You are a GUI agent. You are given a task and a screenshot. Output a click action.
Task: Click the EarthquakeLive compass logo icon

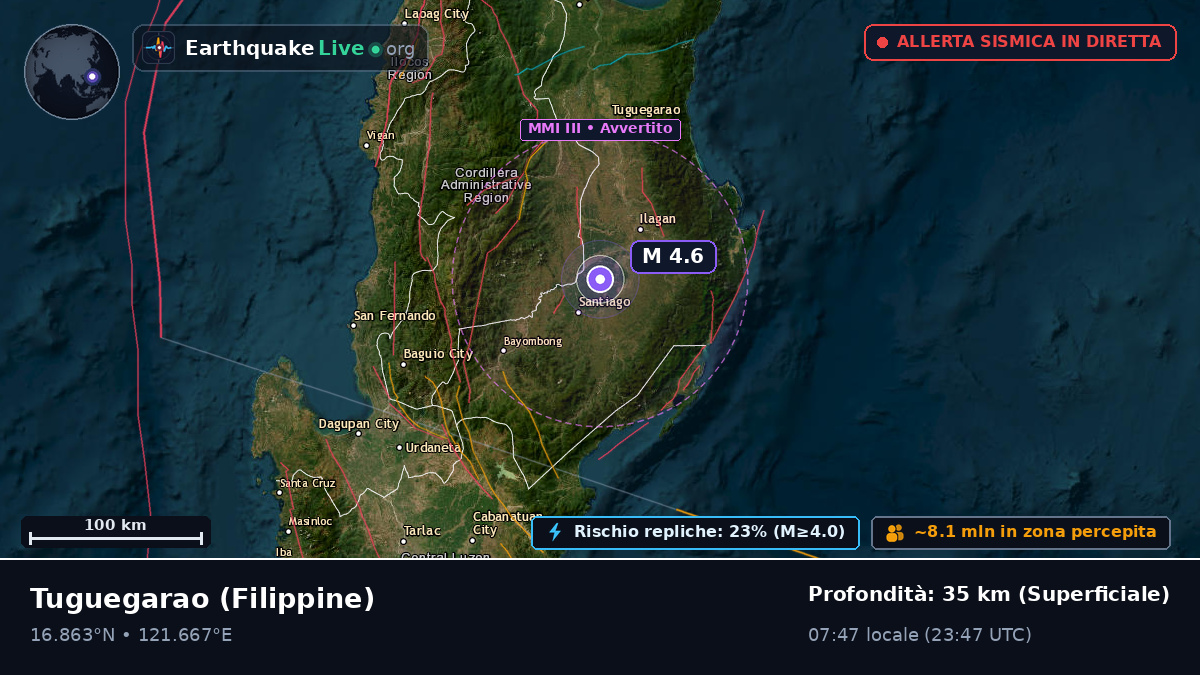click(158, 48)
